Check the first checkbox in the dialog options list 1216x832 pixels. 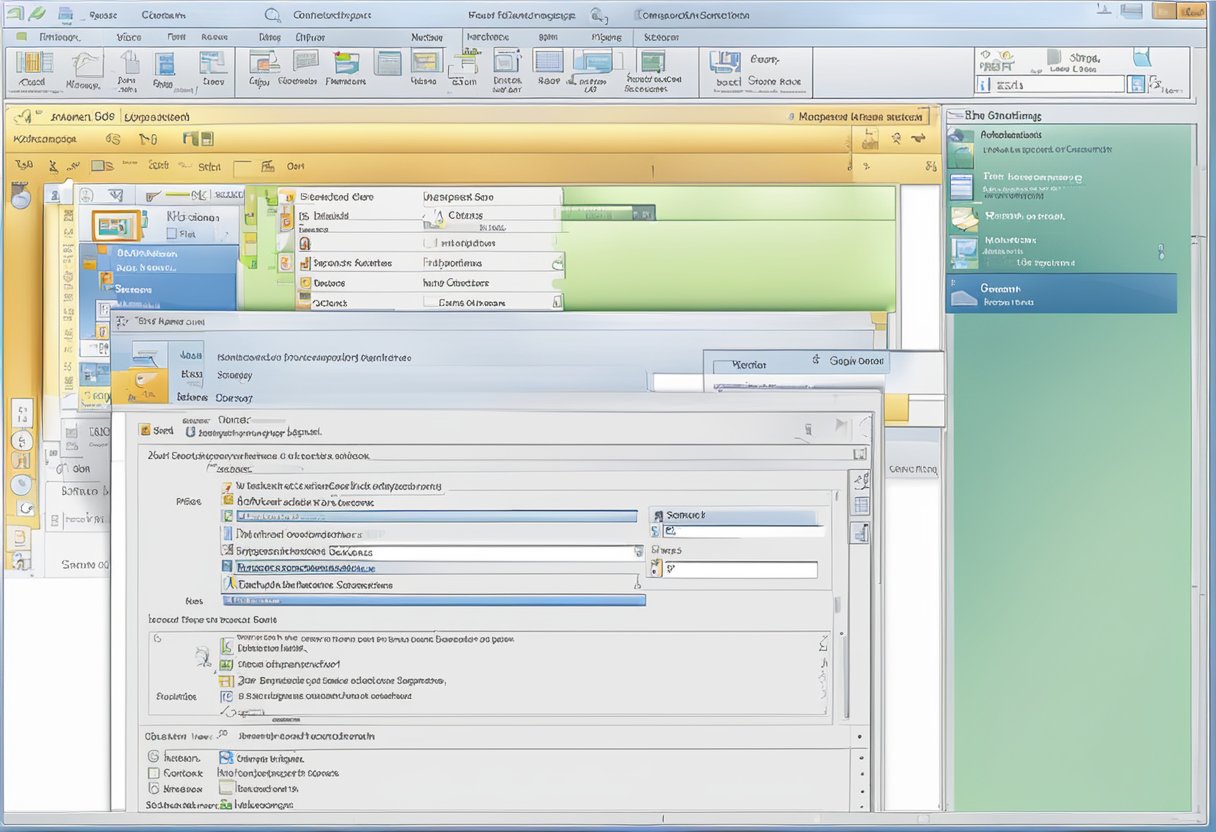click(x=225, y=486)
